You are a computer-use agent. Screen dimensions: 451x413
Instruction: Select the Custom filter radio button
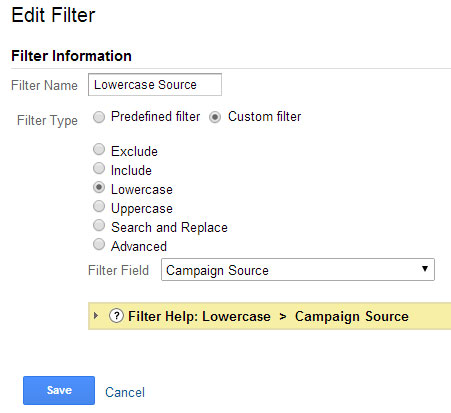pyautogui.click(x=215, y=117)
